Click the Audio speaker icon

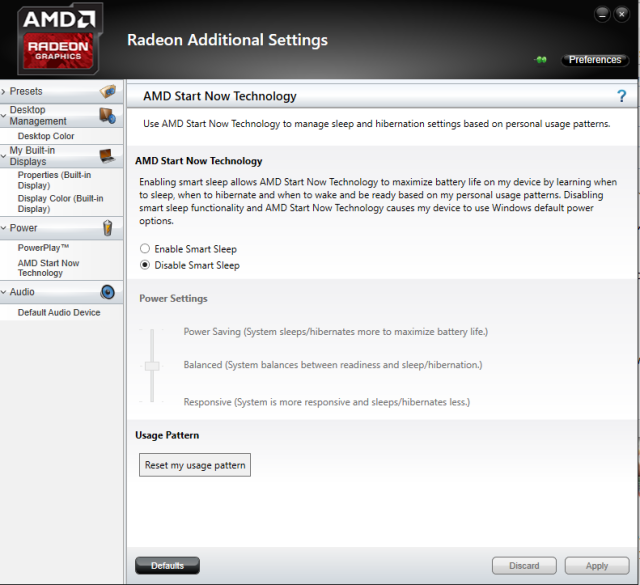(x=108, y=292)
